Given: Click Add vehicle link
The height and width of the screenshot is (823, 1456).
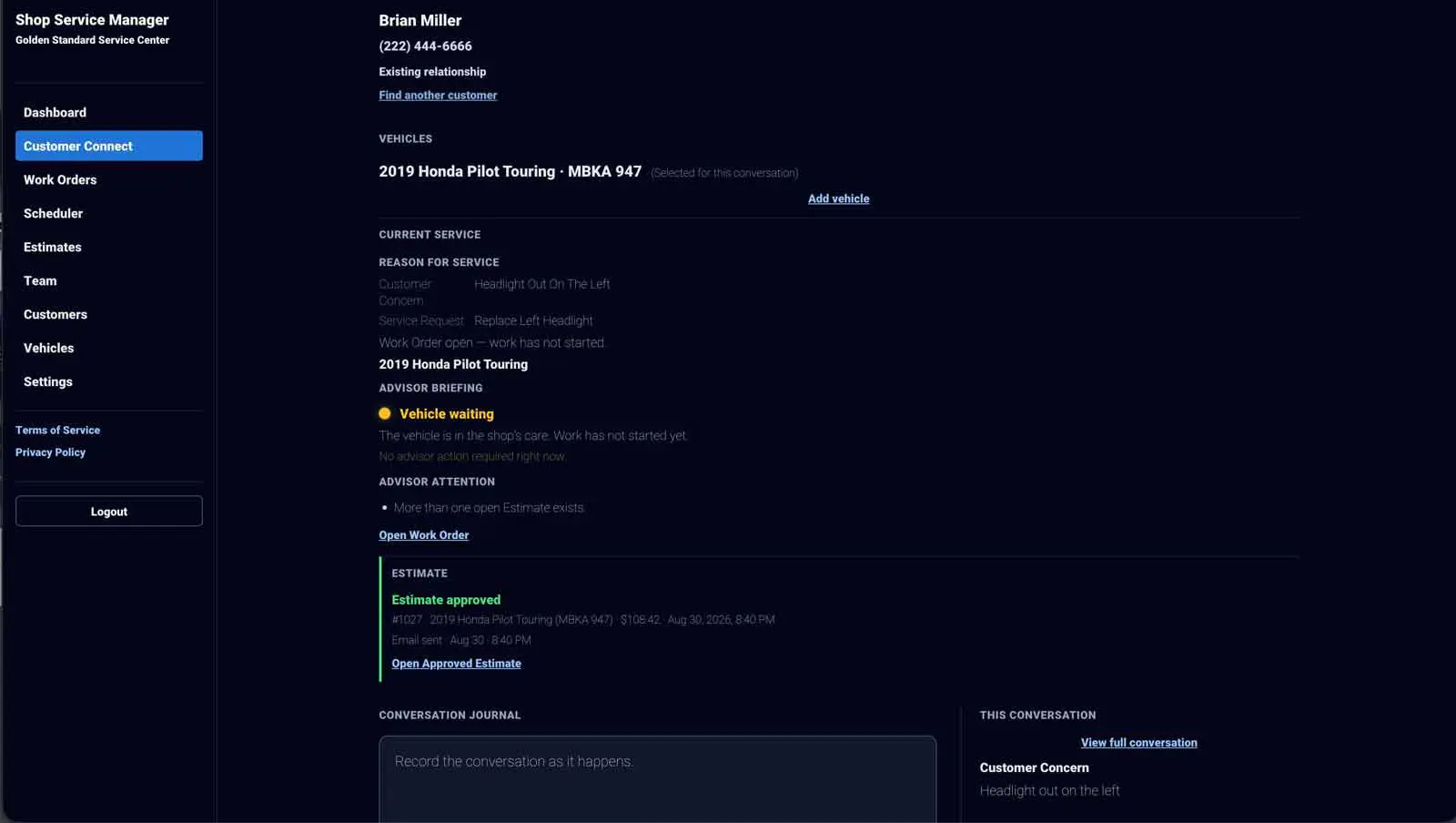Looking at the screenshot, I should (838, 198).
